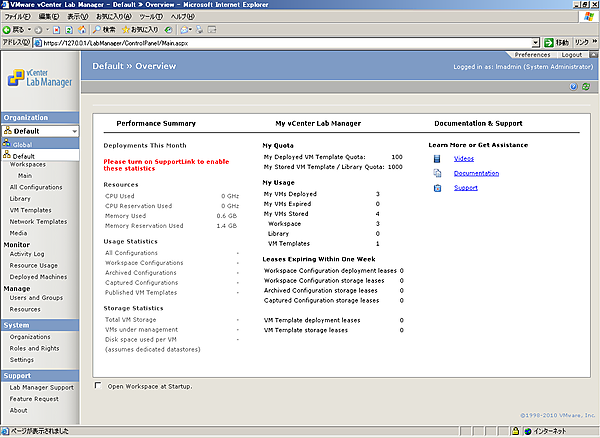Click the Logout link
The height and width of the screenshot is (438, 600).
pyautogui.click(x=572, y=55)
